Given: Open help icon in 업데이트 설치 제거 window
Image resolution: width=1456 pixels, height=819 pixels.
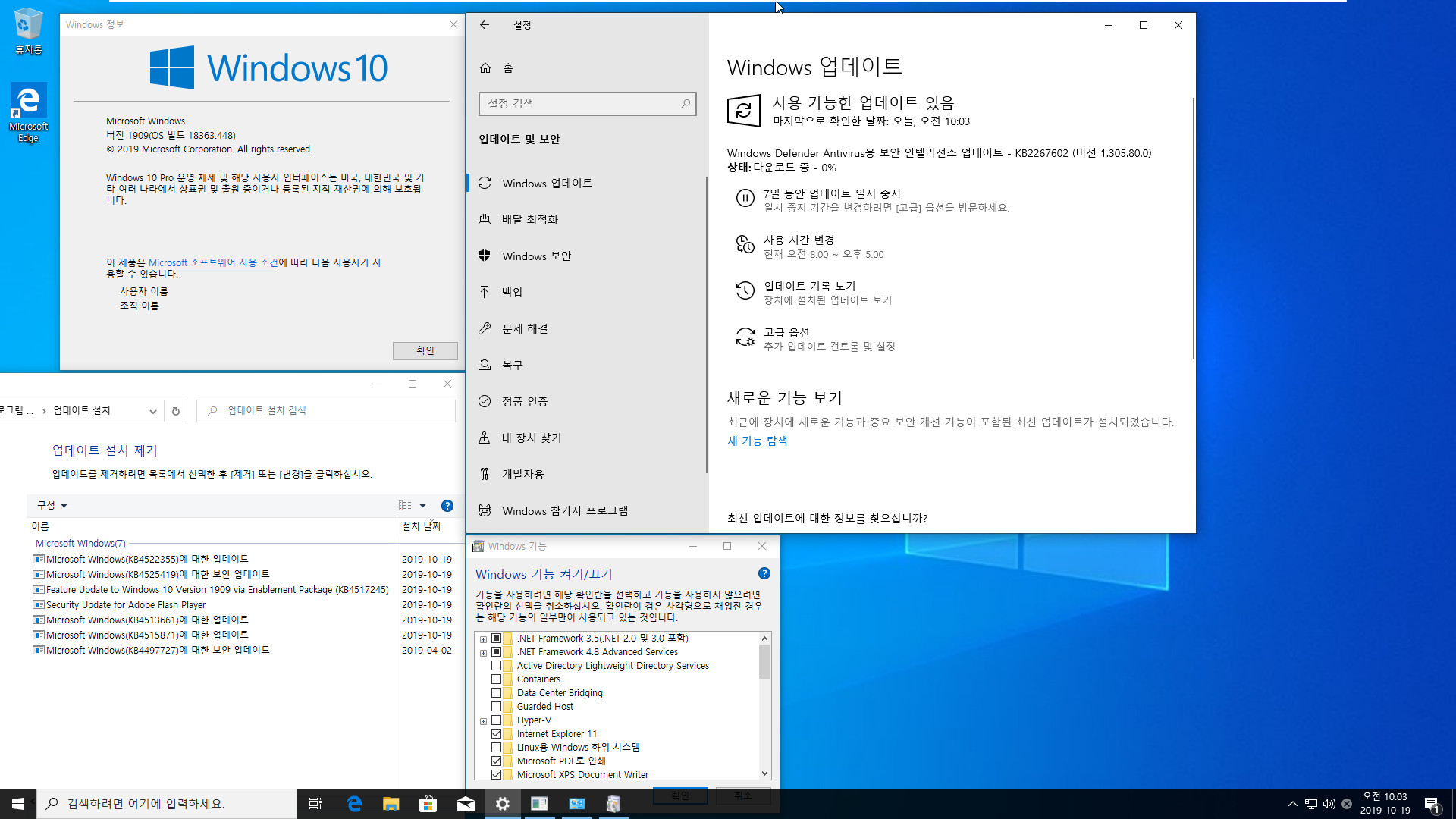Looking at the screenshot, I should point(447,506).
